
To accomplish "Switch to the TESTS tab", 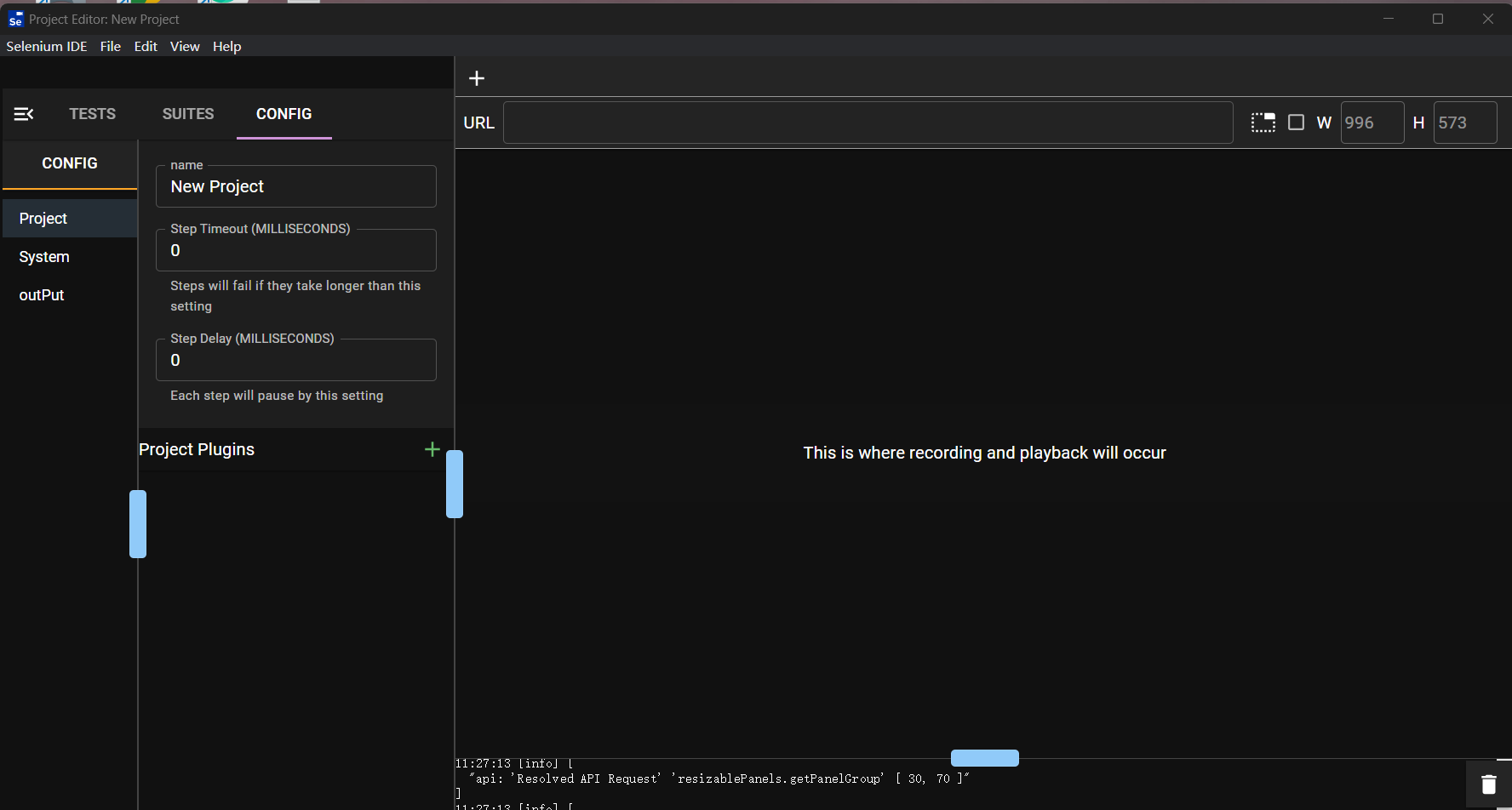I will click(92, 114).
